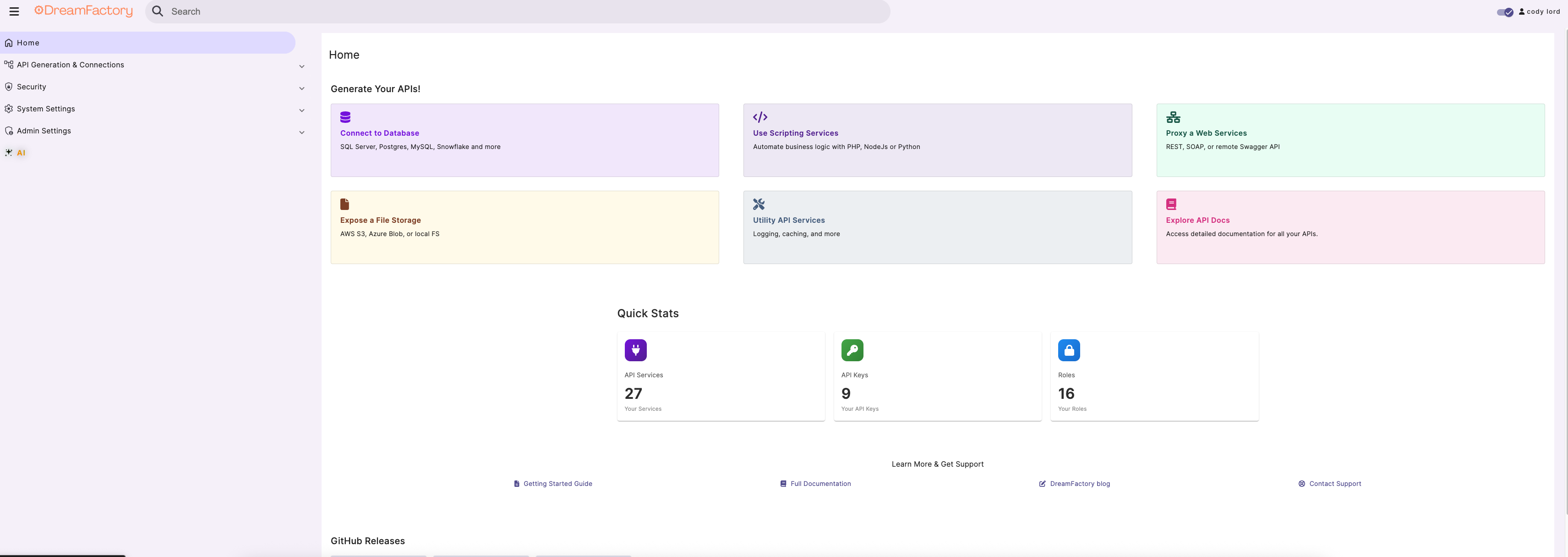Click the search magnifier icon
This screenshot has height=557, width=1568.
158,11
